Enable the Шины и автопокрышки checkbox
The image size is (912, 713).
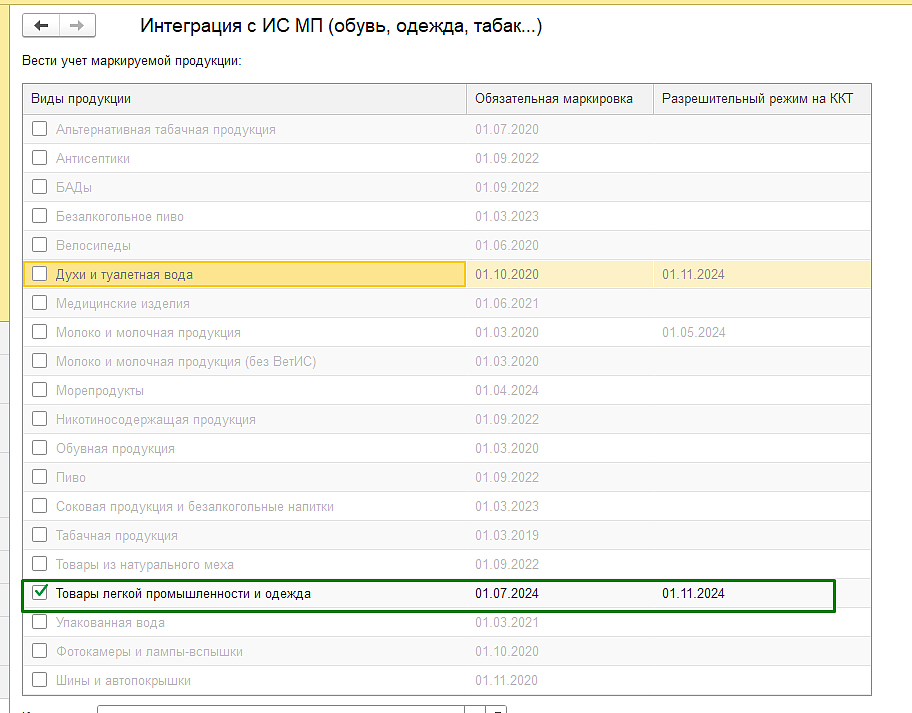click(40, 680)
